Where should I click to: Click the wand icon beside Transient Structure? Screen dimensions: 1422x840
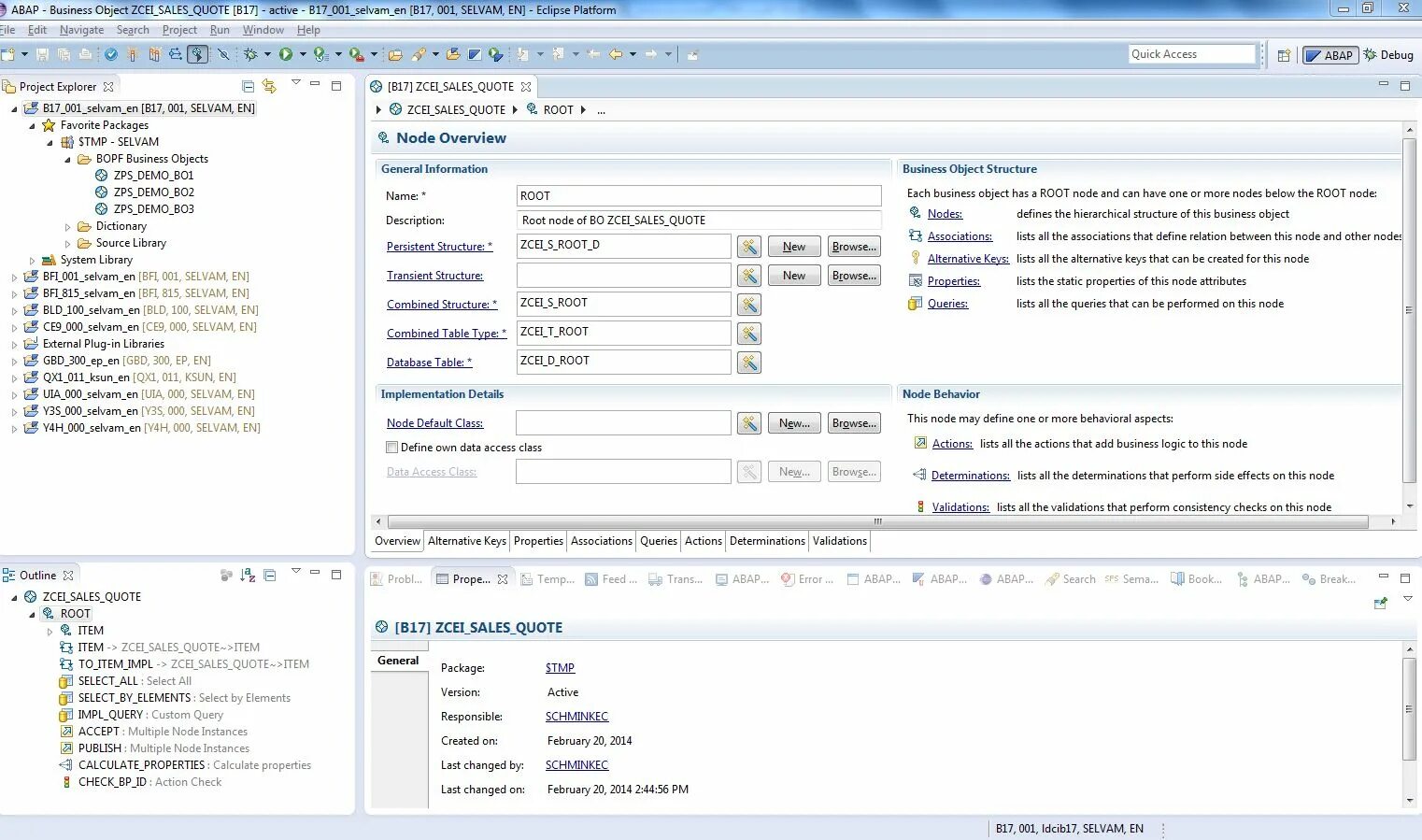(x=749, y=276)
